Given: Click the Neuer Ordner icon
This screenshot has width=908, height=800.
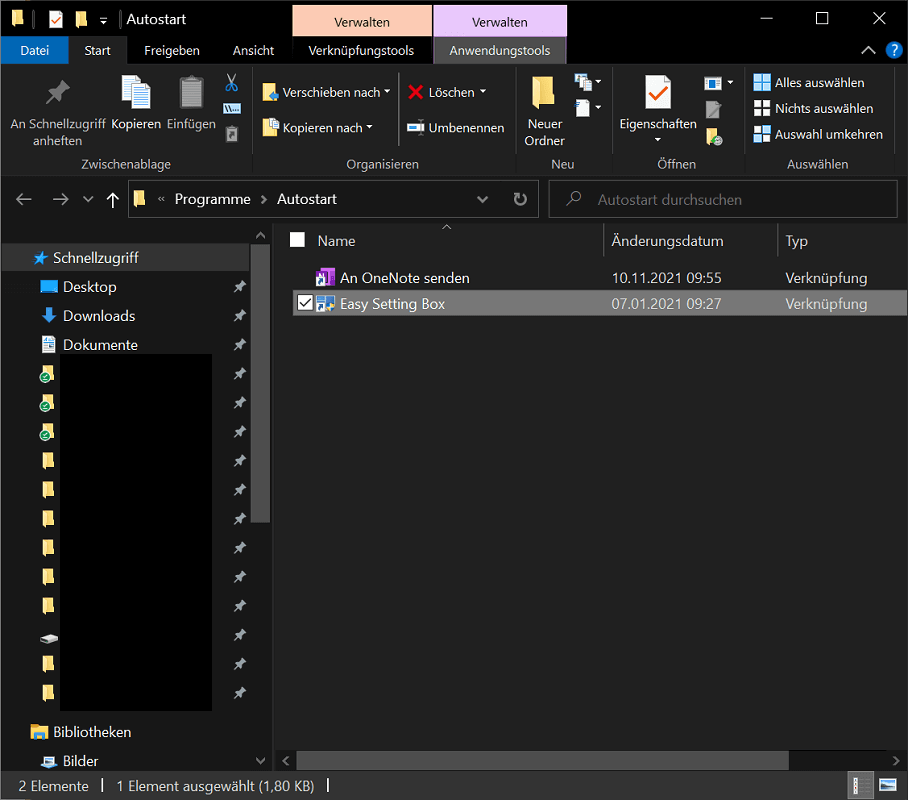Looking at the screenshot, I should point(544,92).
